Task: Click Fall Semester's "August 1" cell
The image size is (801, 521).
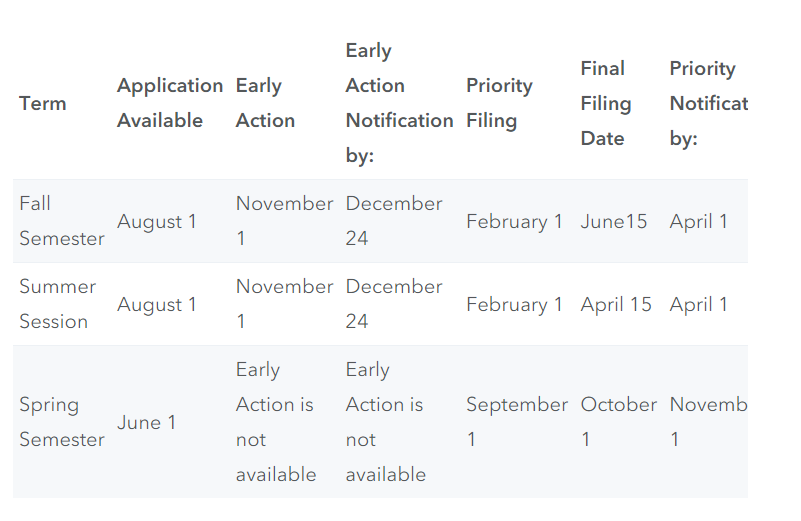Action: pyautogui.click(x=157, y=221)
